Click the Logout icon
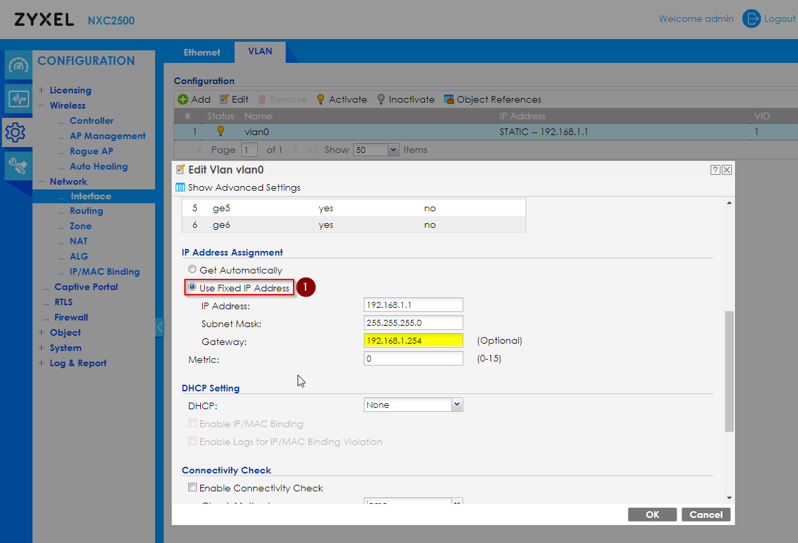 pyautogui.click(x=751, y=19)
